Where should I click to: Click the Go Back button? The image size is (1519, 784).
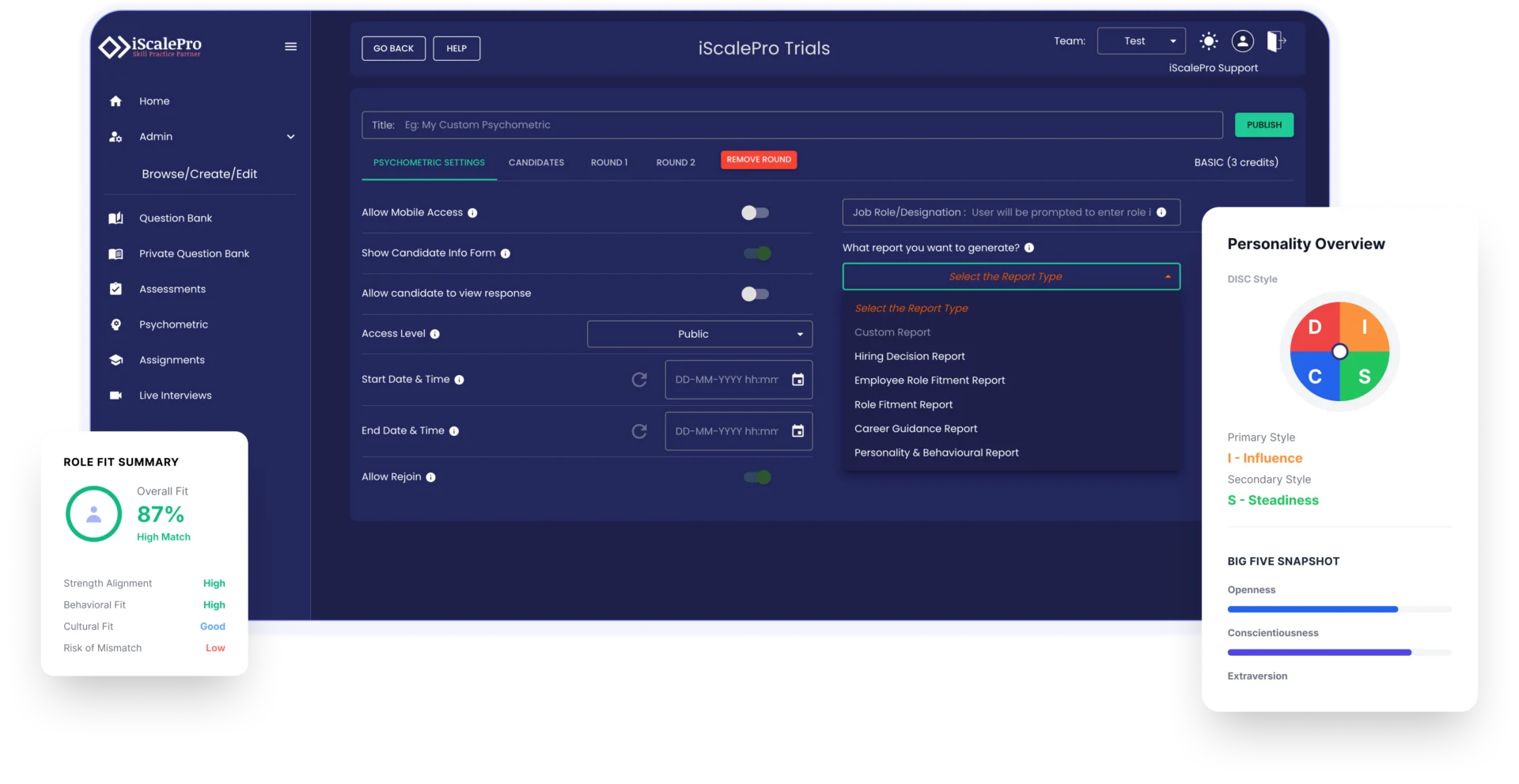point(394,48)
